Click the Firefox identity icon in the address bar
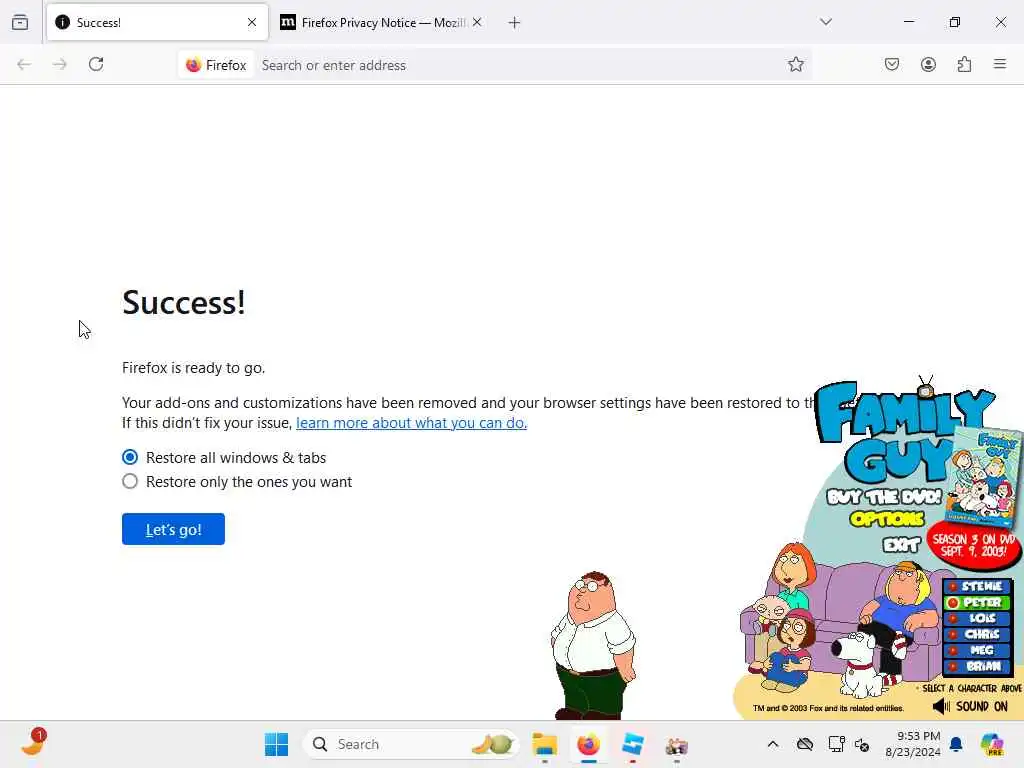1024x768 pixels. click(216, 65)
